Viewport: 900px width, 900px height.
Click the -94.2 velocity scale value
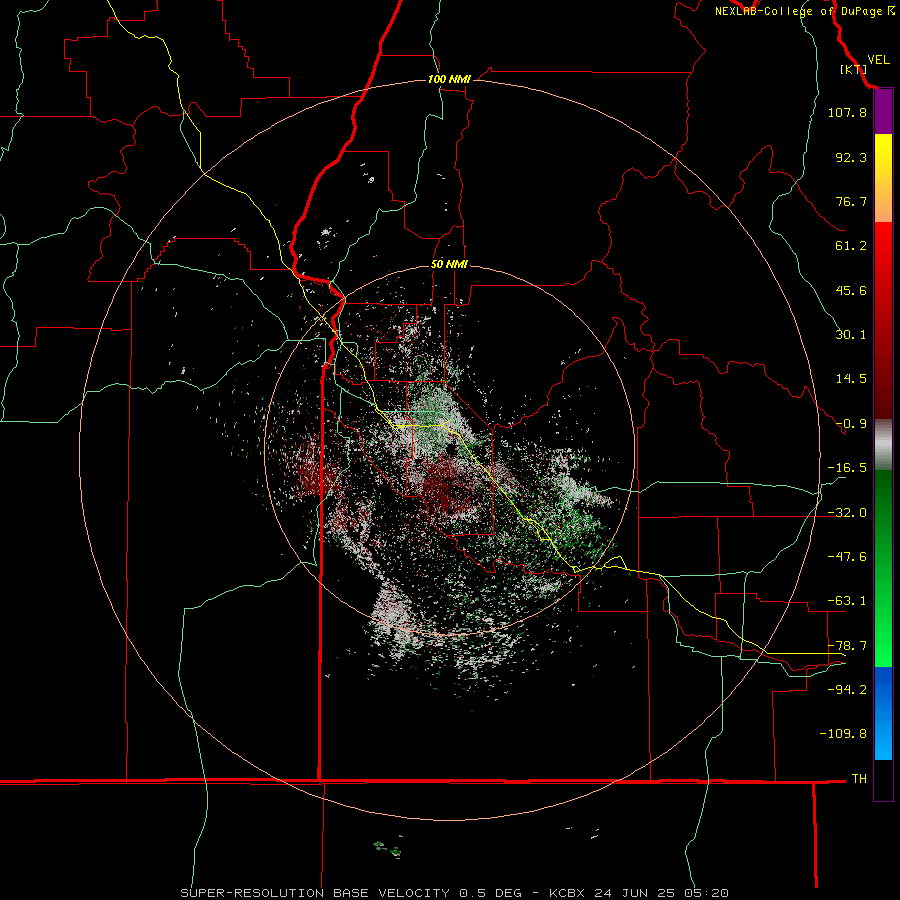click(x=847, y=689)
